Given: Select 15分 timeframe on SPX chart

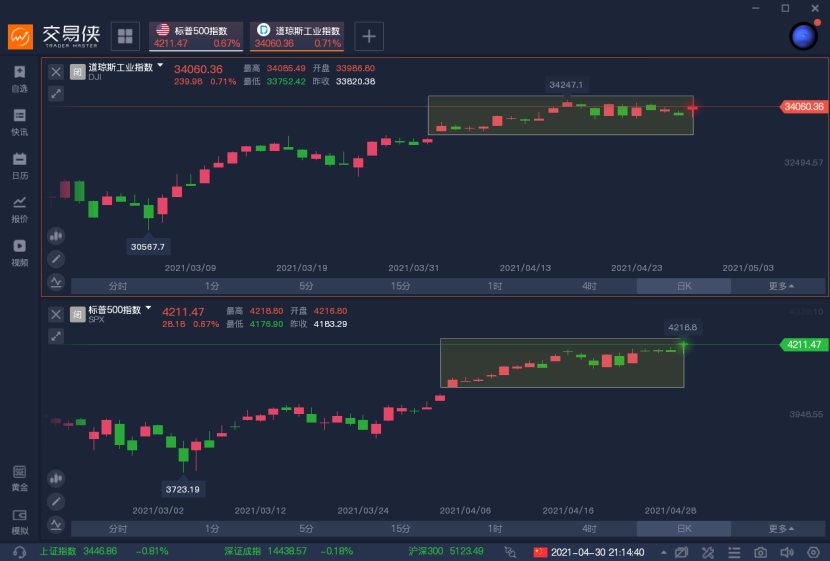Looking at the screenshot, I should [x=401, y=528].
